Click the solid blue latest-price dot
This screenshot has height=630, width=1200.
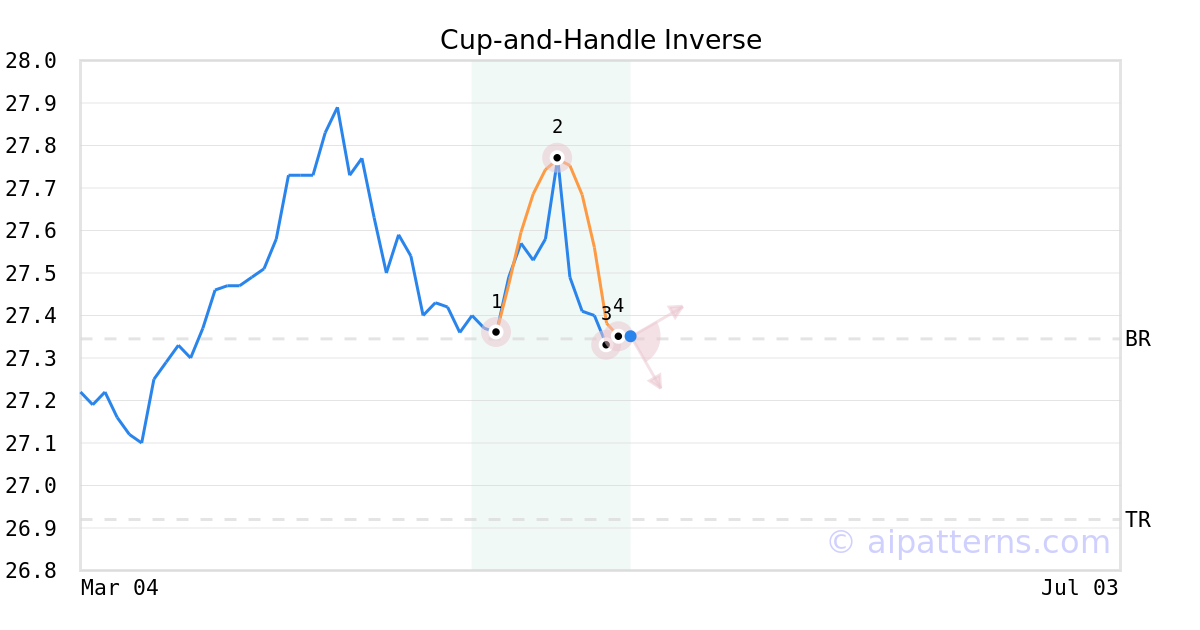point(630,336)
